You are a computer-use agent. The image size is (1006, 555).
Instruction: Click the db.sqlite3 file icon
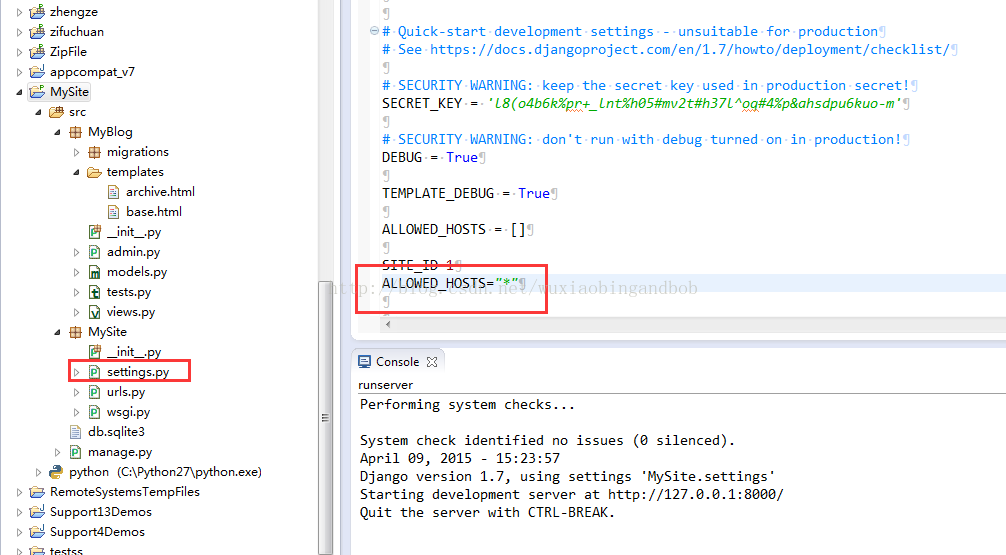[x=76, y=432]
